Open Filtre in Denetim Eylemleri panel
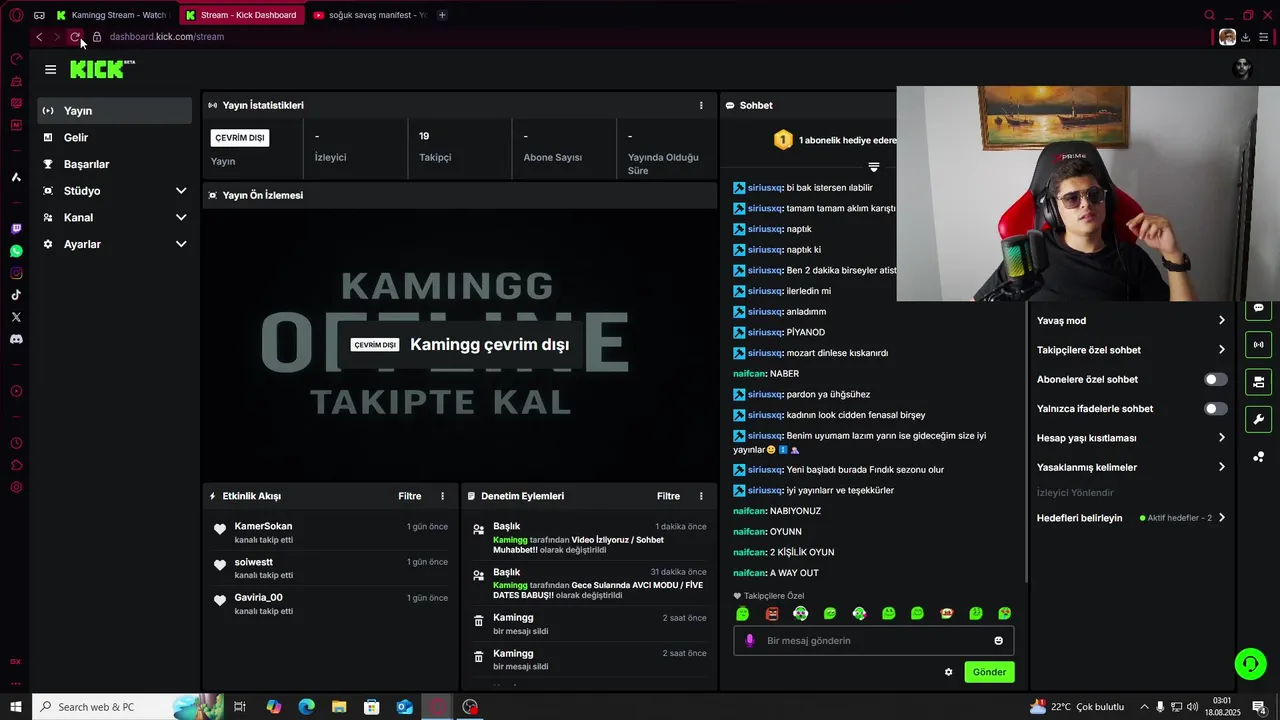Image resolution: width=1280 pixels, height=720 pixels. coord(668,496)
